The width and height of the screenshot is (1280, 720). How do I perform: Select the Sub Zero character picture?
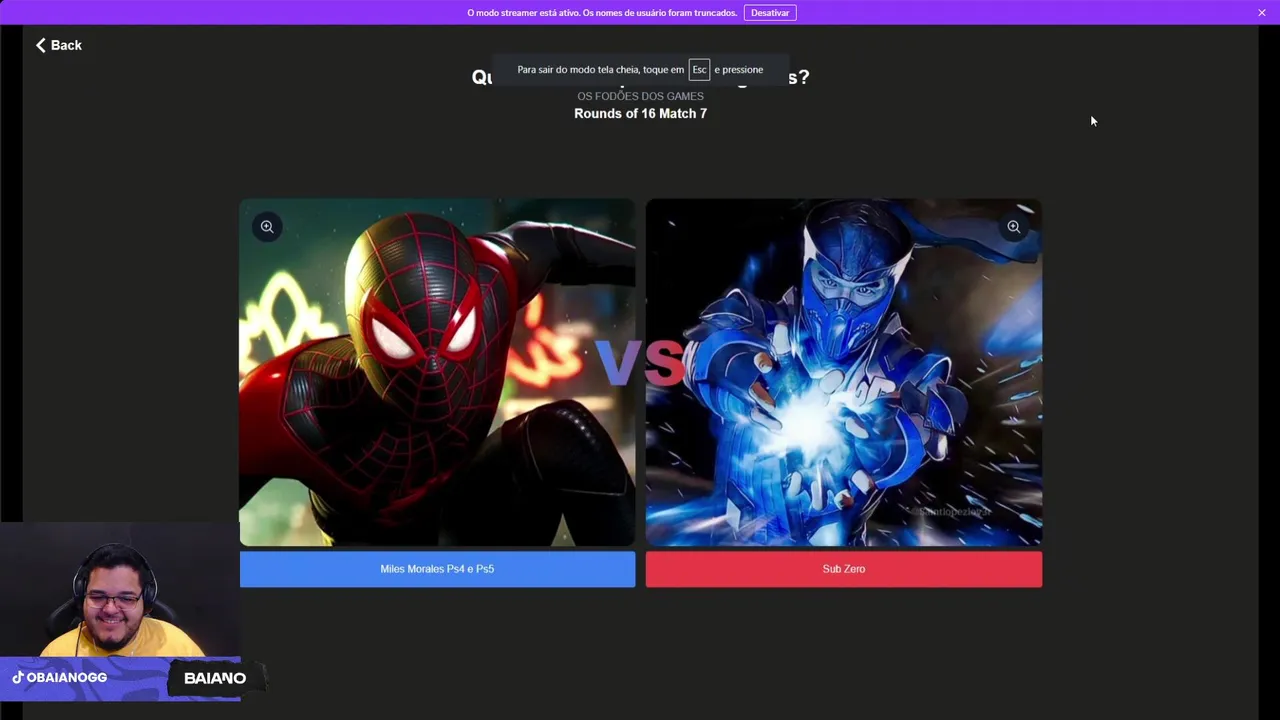pyautogui.click(x=844, y=372)
